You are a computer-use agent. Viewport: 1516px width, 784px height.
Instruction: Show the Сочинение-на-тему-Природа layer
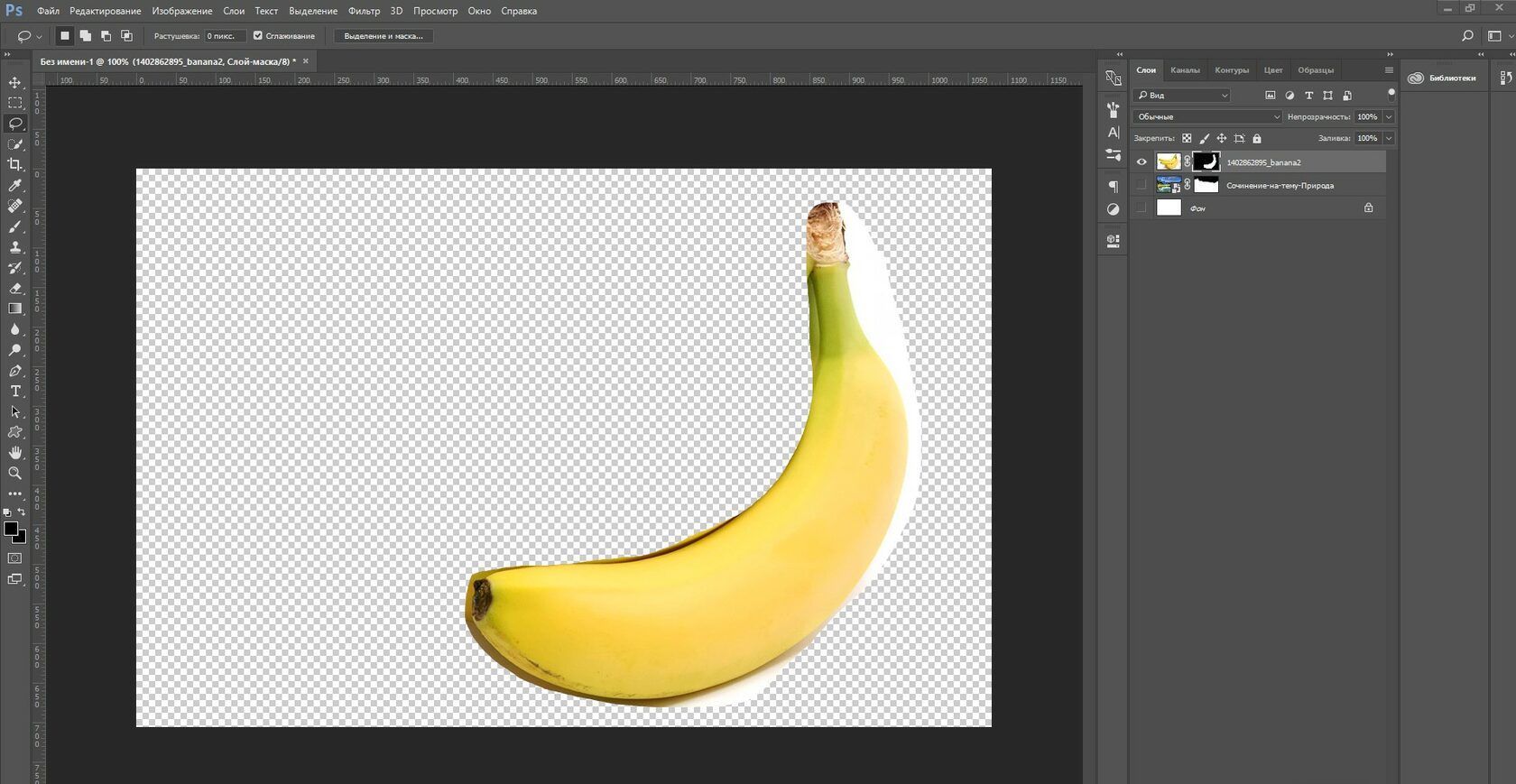pos(1142,185)
